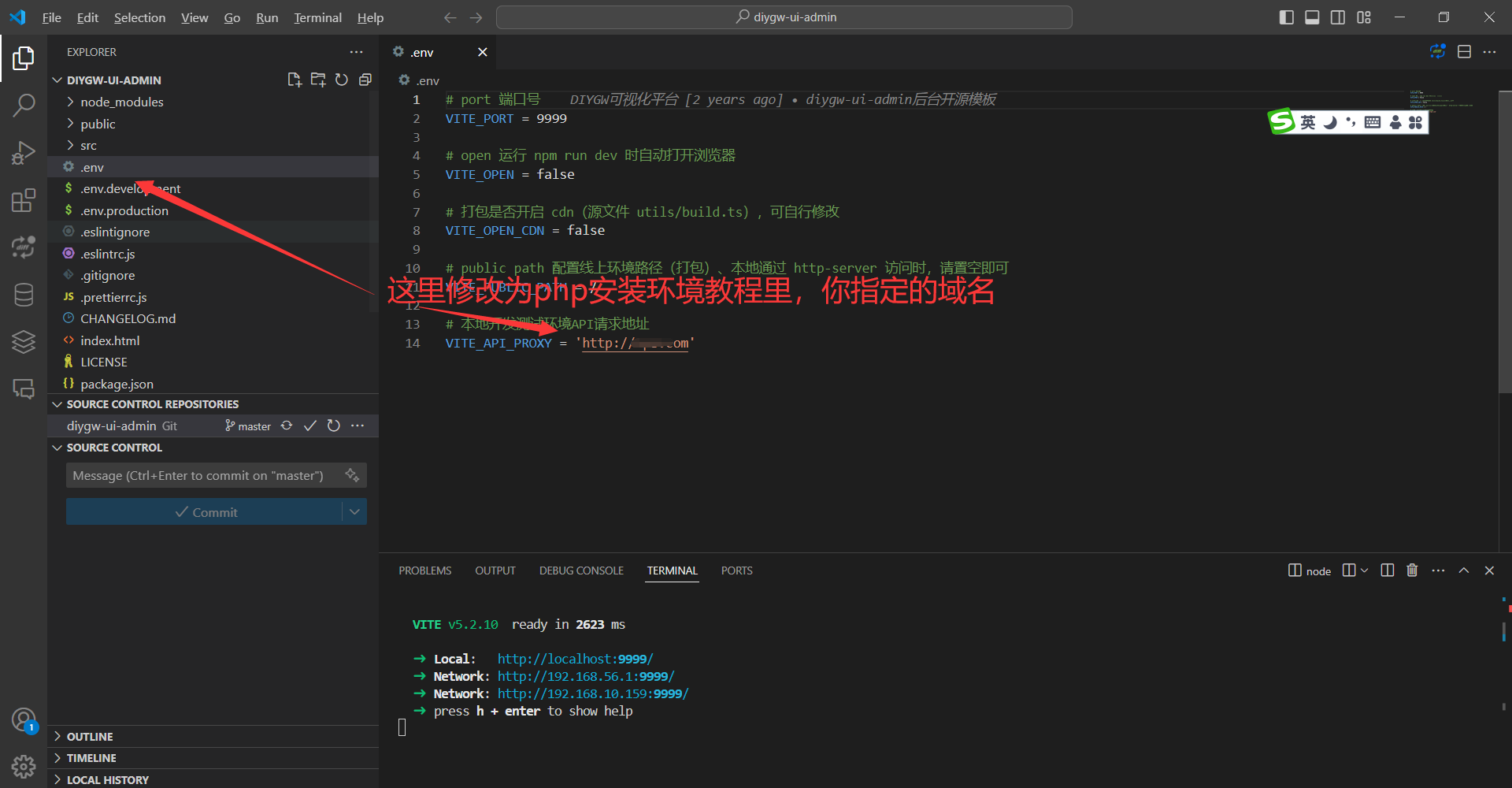
Task: Click the Commit button
Action: tap(205, 511)
